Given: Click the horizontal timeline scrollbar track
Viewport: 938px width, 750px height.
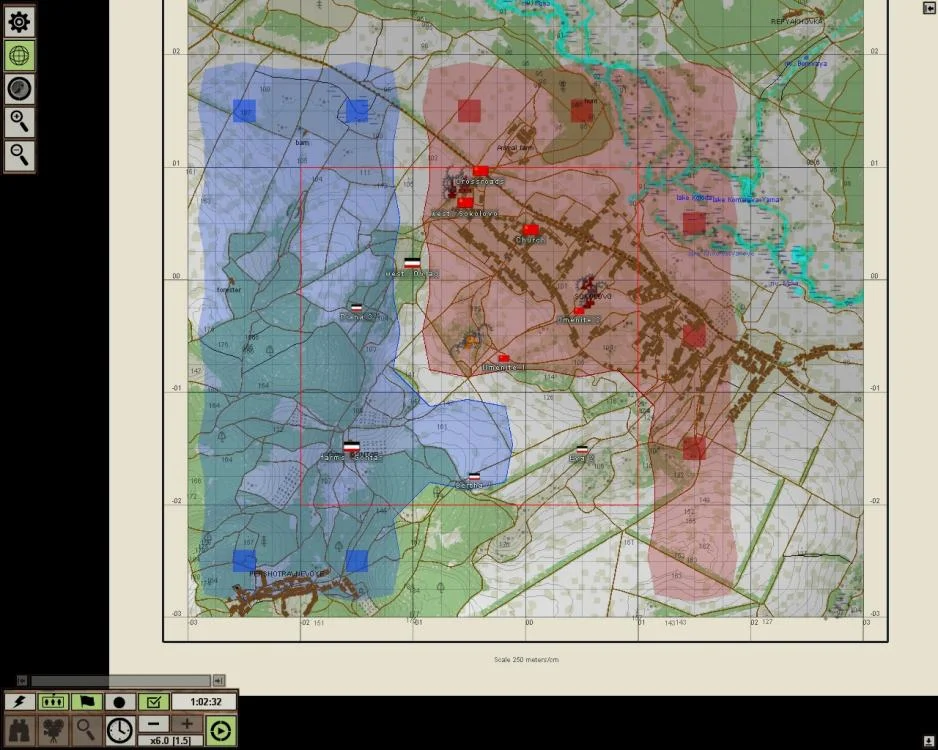Looking at the screenshot, I should 120,681.
